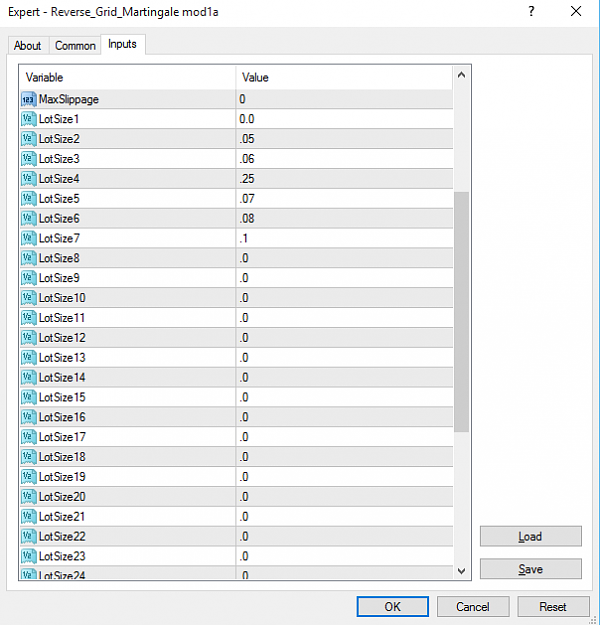Click the double-type icon beside LotSize6

28,218
